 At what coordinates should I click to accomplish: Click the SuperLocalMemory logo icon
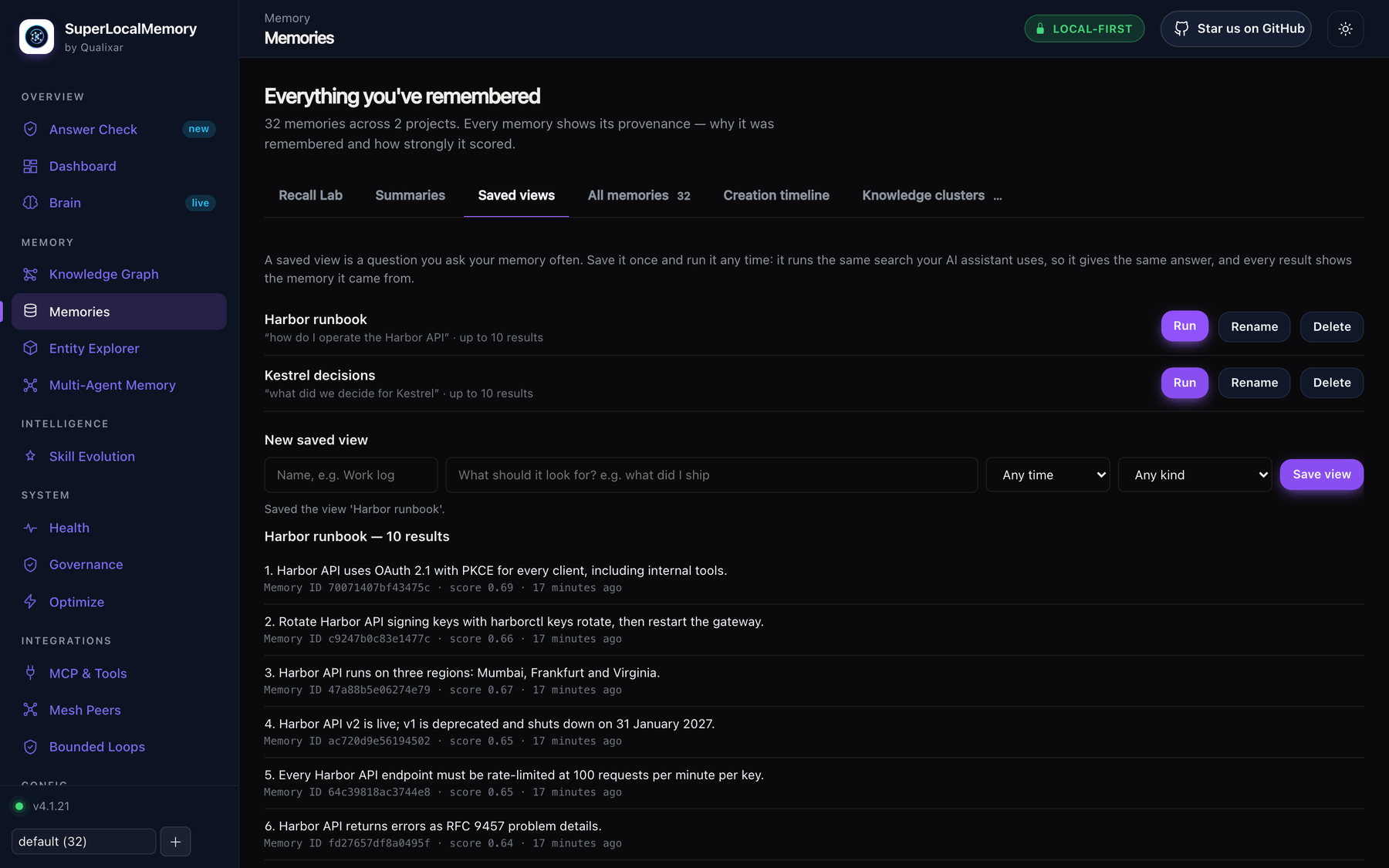point(36,36)
